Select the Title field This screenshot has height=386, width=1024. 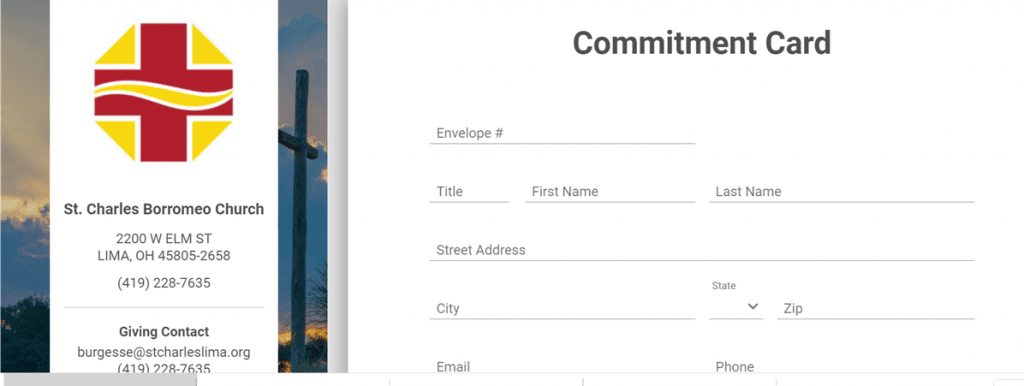pos(469,191)
